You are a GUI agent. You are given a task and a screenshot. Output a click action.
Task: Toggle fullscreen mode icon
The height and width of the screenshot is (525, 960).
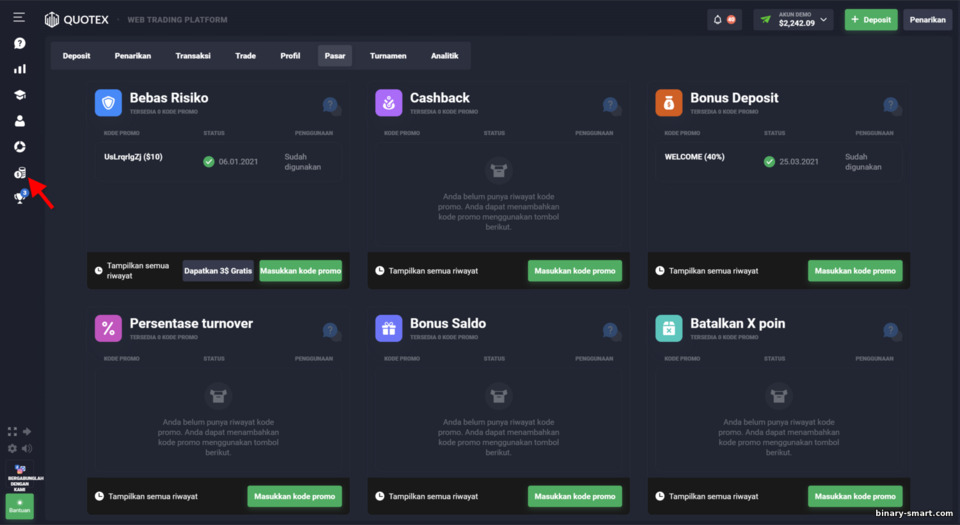(12, 431)
